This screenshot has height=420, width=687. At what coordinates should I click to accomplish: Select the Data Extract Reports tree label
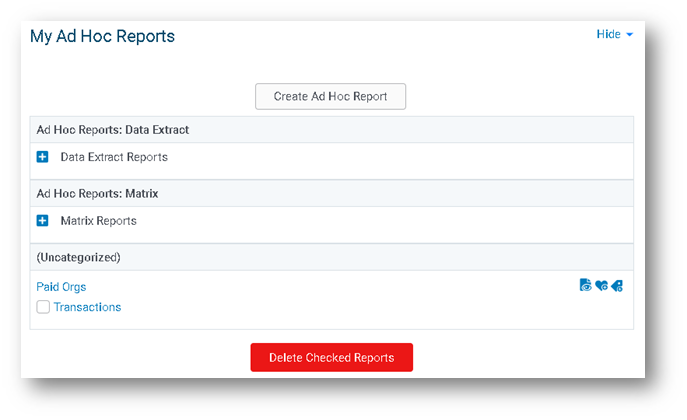point(114,157)
